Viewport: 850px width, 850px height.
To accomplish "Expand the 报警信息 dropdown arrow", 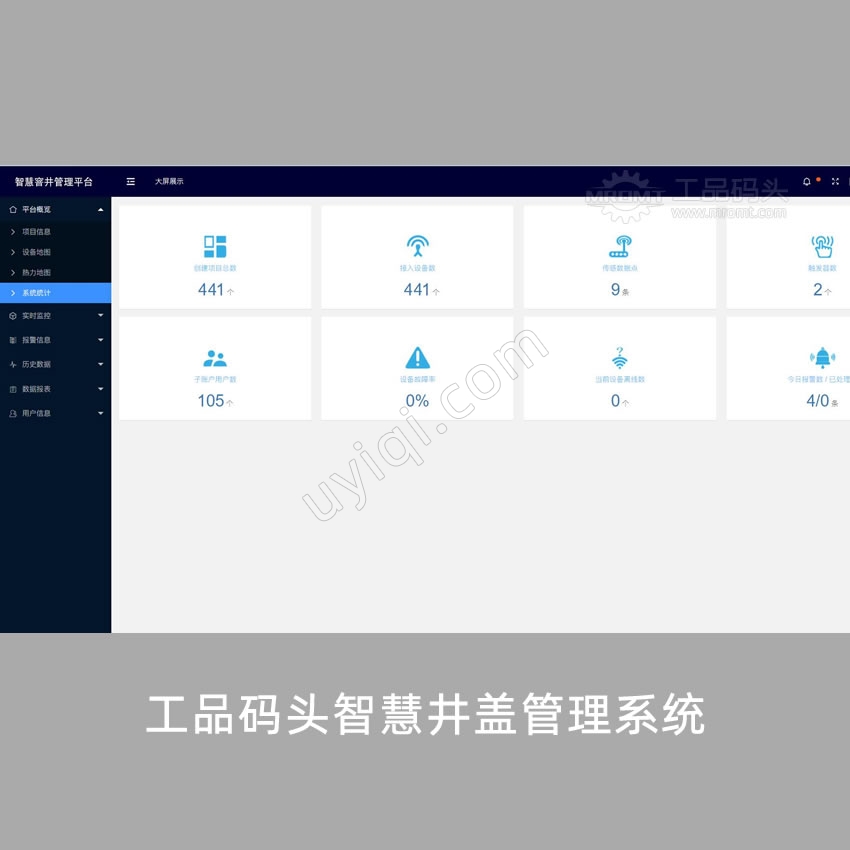I will click(x=100, y=340).
